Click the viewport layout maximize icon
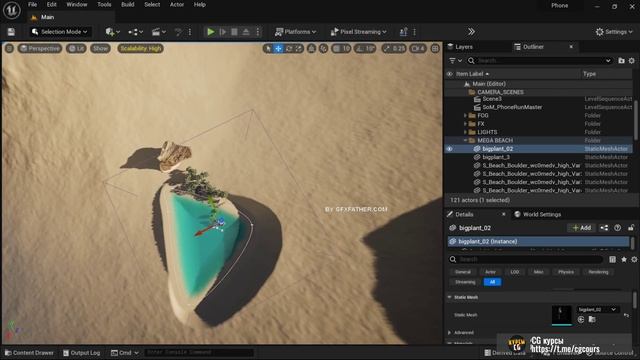Image resolution: width=640 pixels, height=360 pixels. [x=435, y=49]
